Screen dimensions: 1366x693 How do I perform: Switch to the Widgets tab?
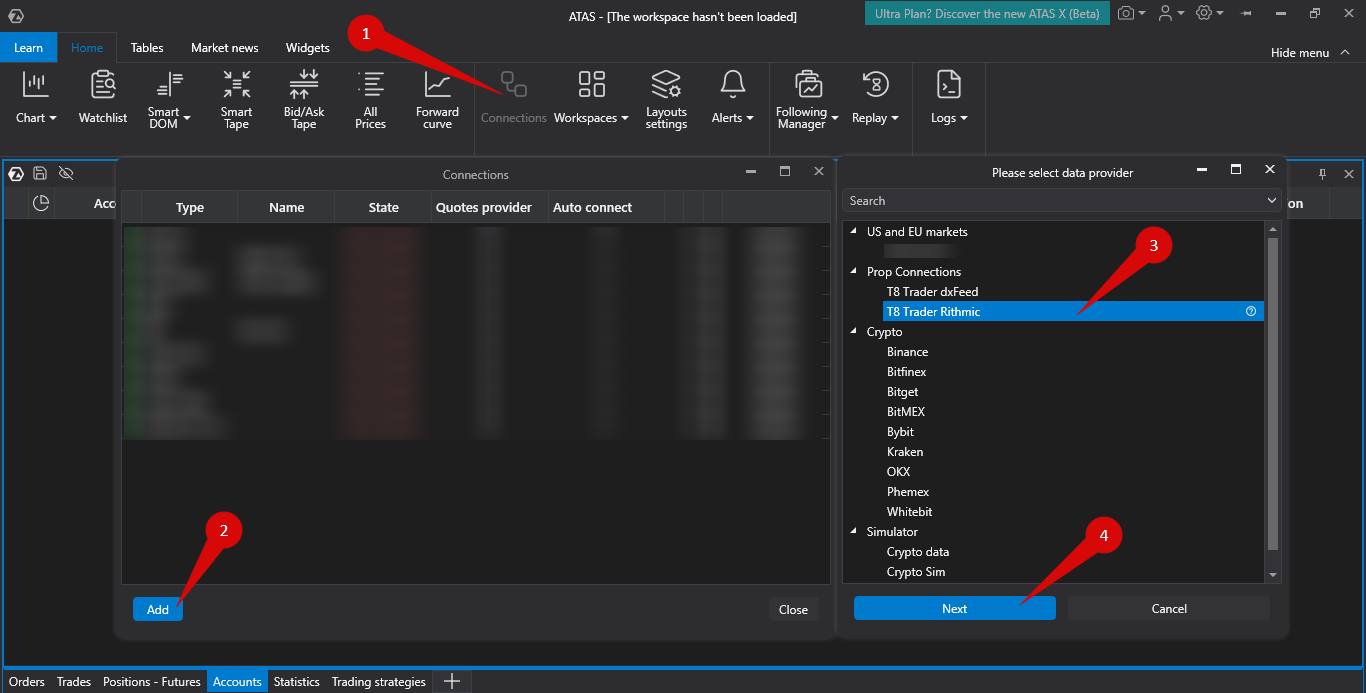pos(308,47)
